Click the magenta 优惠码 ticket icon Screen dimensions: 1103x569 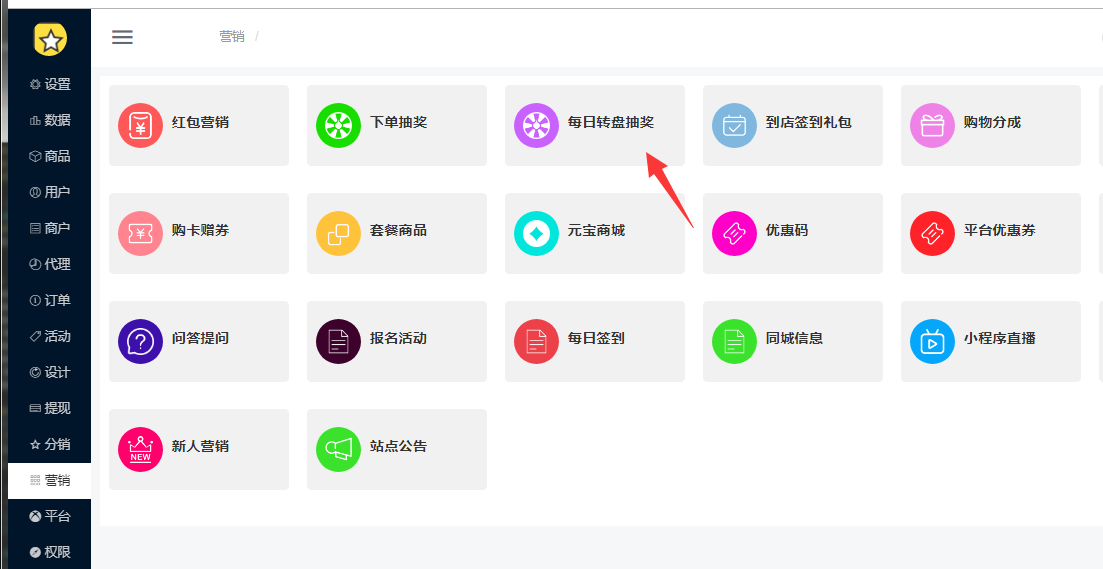pyautogui.click(x=734, y=234)
